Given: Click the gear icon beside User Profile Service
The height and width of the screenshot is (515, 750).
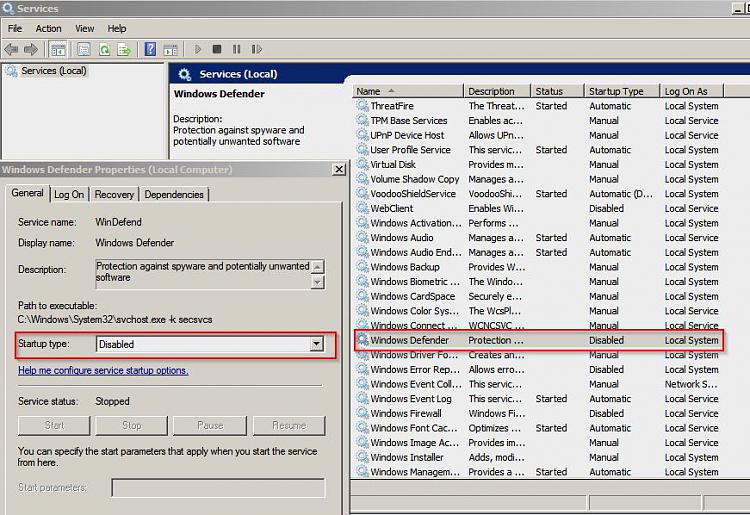Looking at the screenshot, I should (x=363, y=149).
